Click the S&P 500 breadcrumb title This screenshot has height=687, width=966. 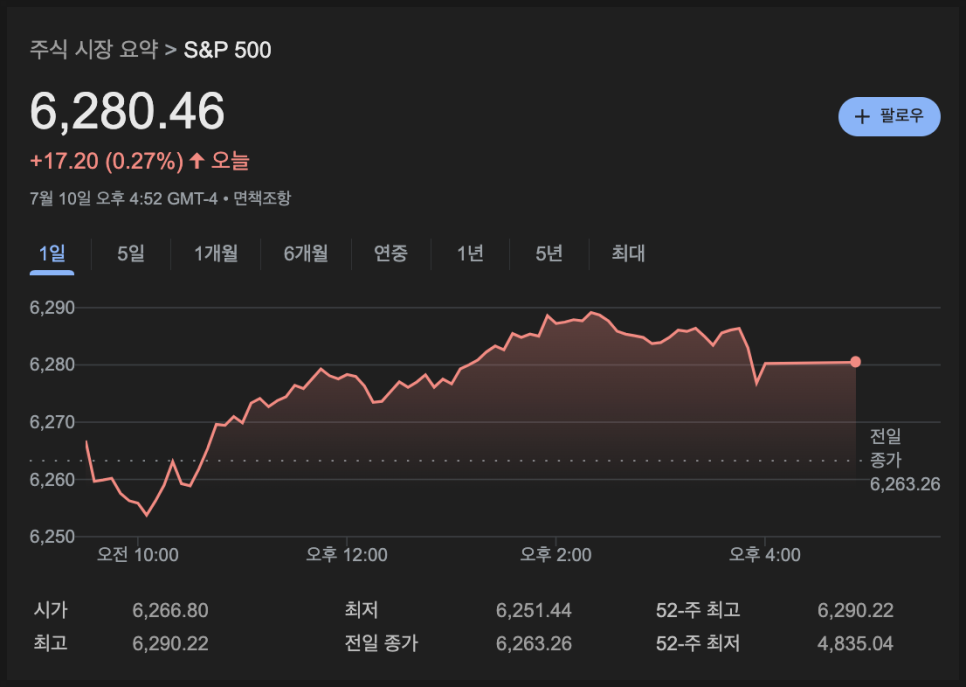tap(227, 50)
